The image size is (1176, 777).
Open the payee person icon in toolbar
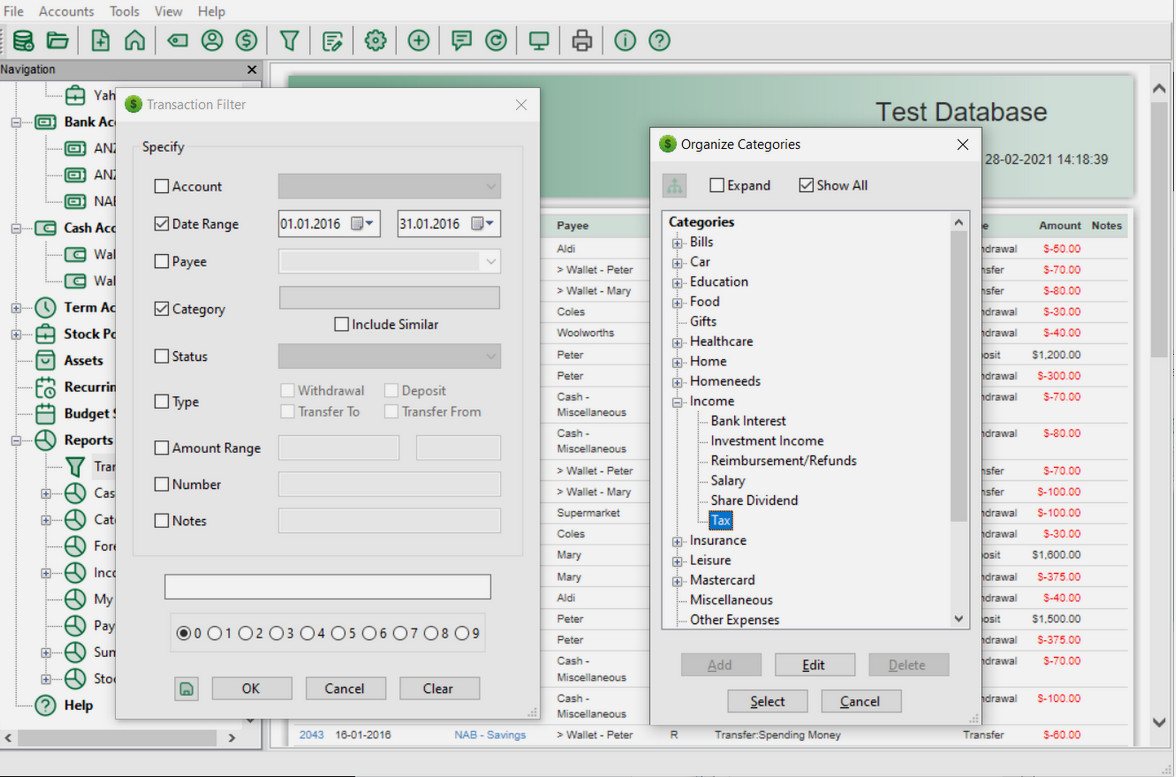212,40
